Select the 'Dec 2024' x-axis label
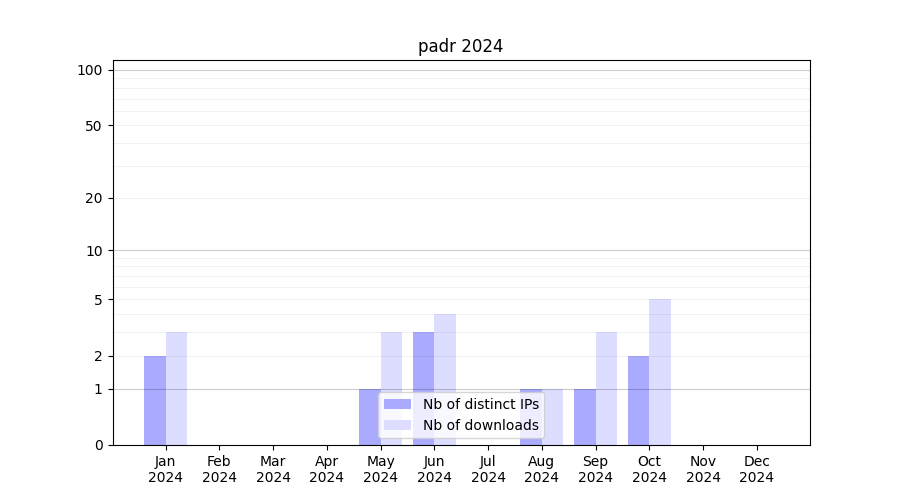 tap(756, 469)
